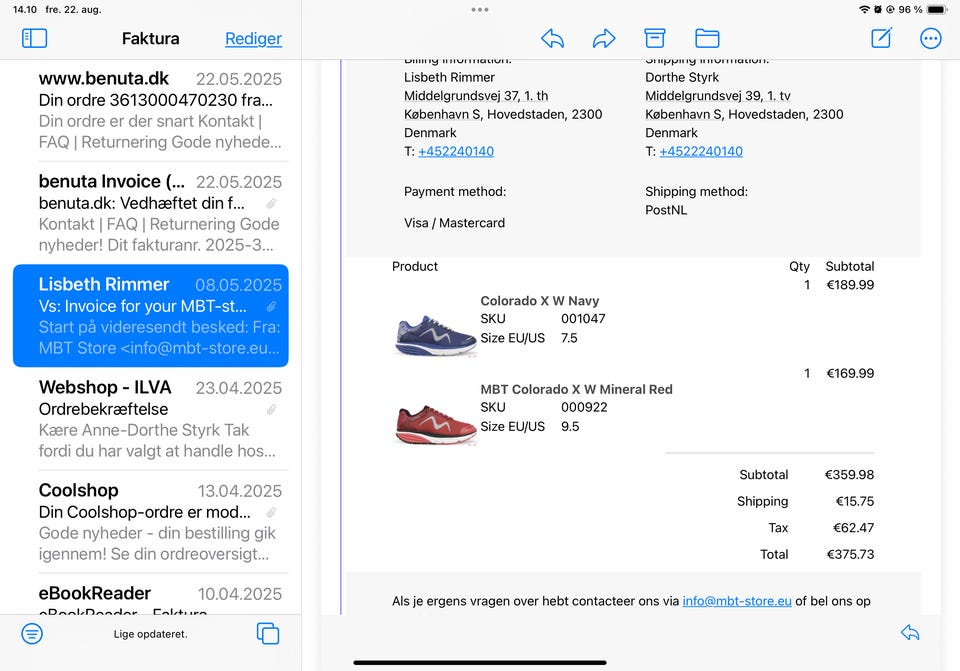The width and height of the screenshot is (960, 671).
Task: Tap the multitasking three-dot handle
Action: pyautogui.click(x=480, y=10)
